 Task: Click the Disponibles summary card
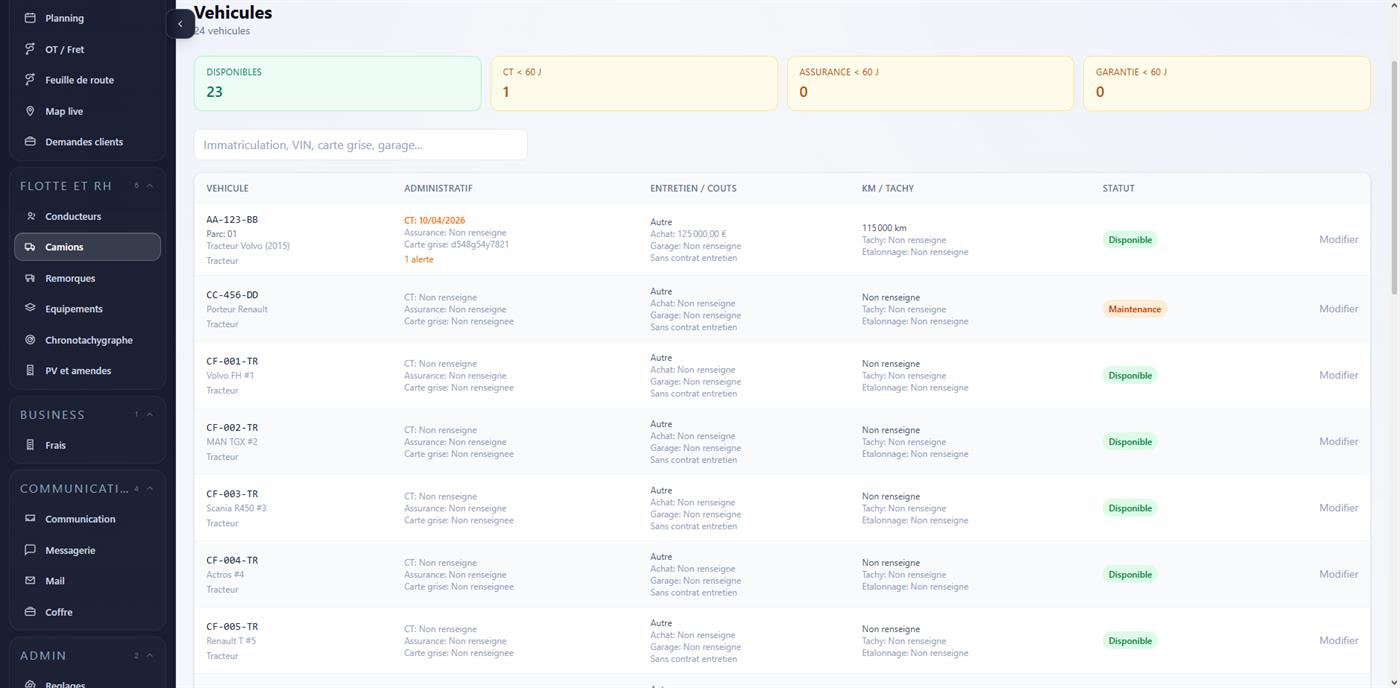coord(337,83)
